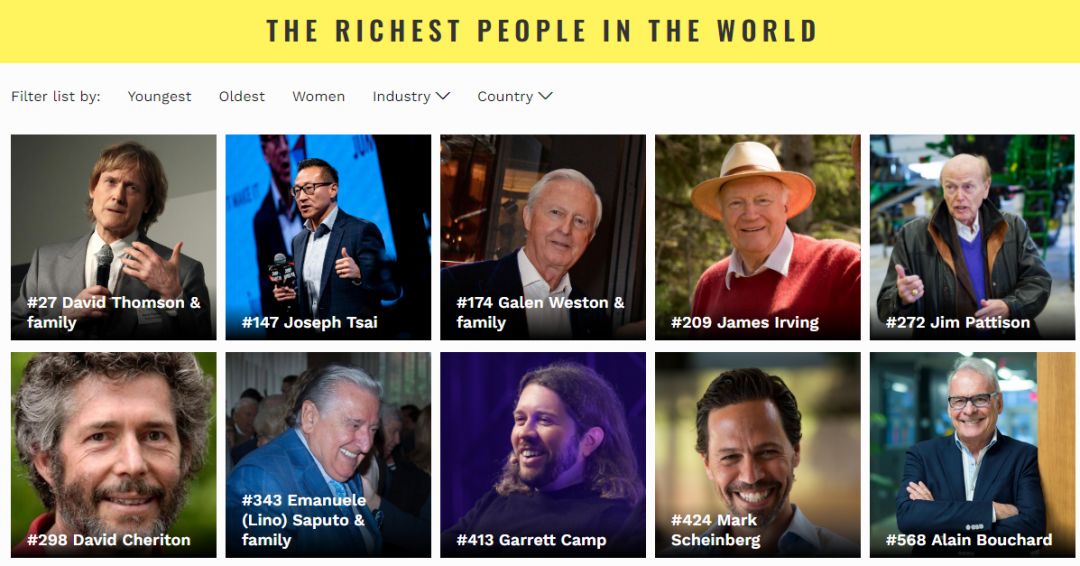
Task: View #413 Garrett Camp profile
Action: point(543,454)
